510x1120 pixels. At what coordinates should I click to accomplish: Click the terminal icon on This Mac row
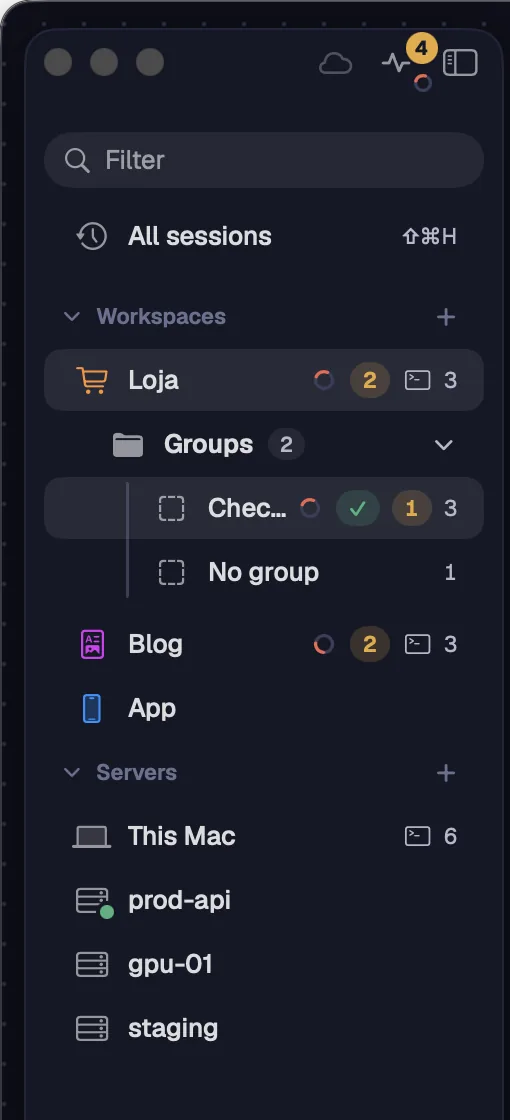click(418, 836)
